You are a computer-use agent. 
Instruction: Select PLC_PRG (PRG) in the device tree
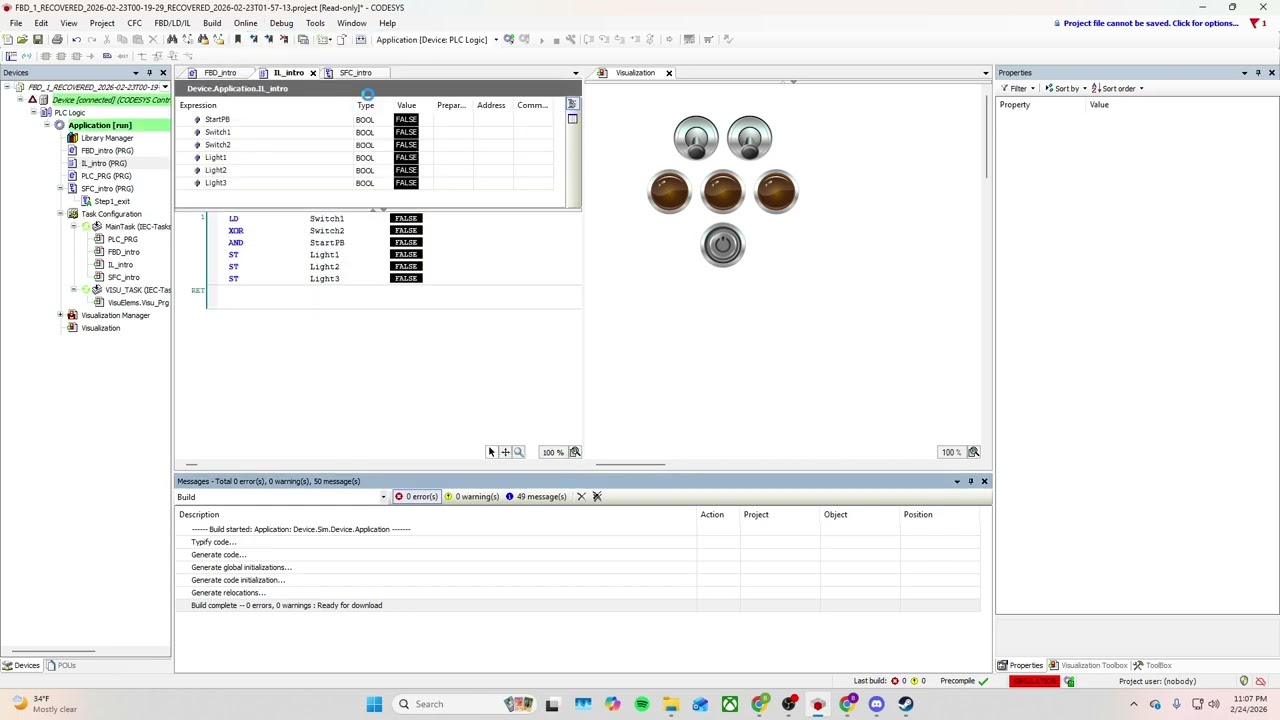106,176
